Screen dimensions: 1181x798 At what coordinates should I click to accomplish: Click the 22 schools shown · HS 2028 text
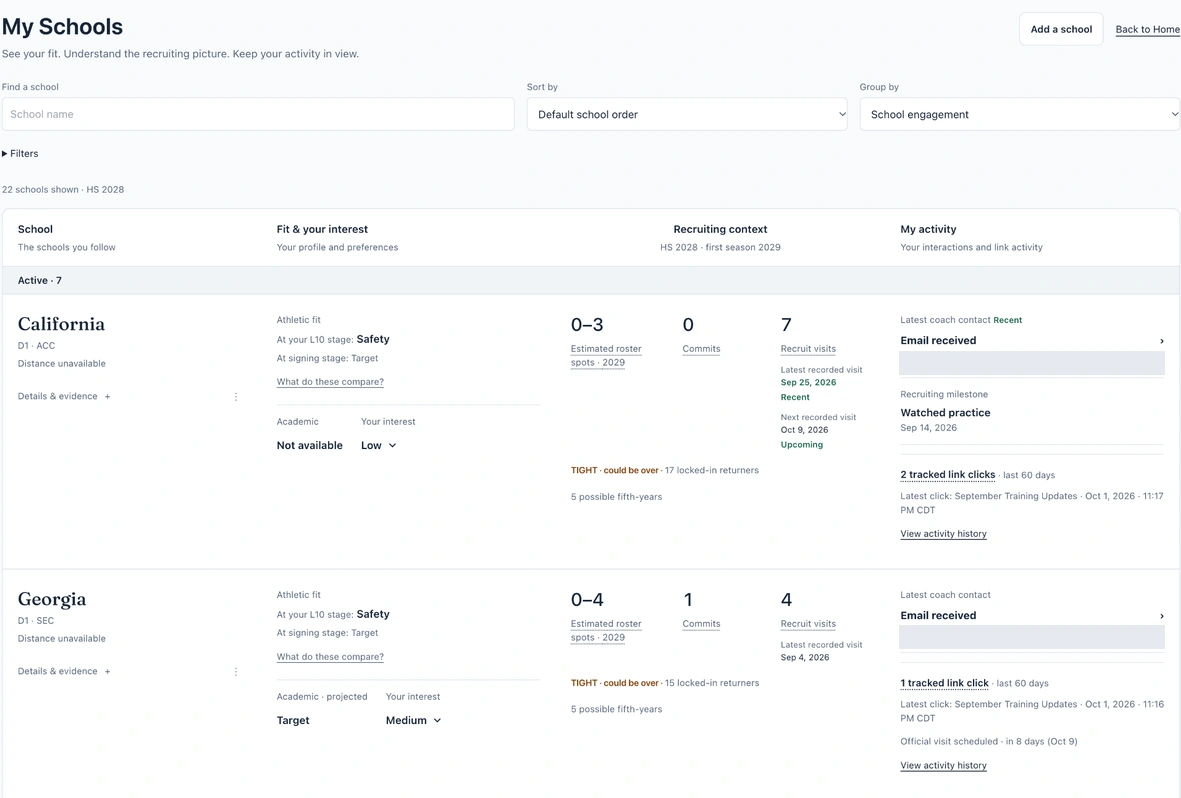pyautogui.click(x=63, y=190)
